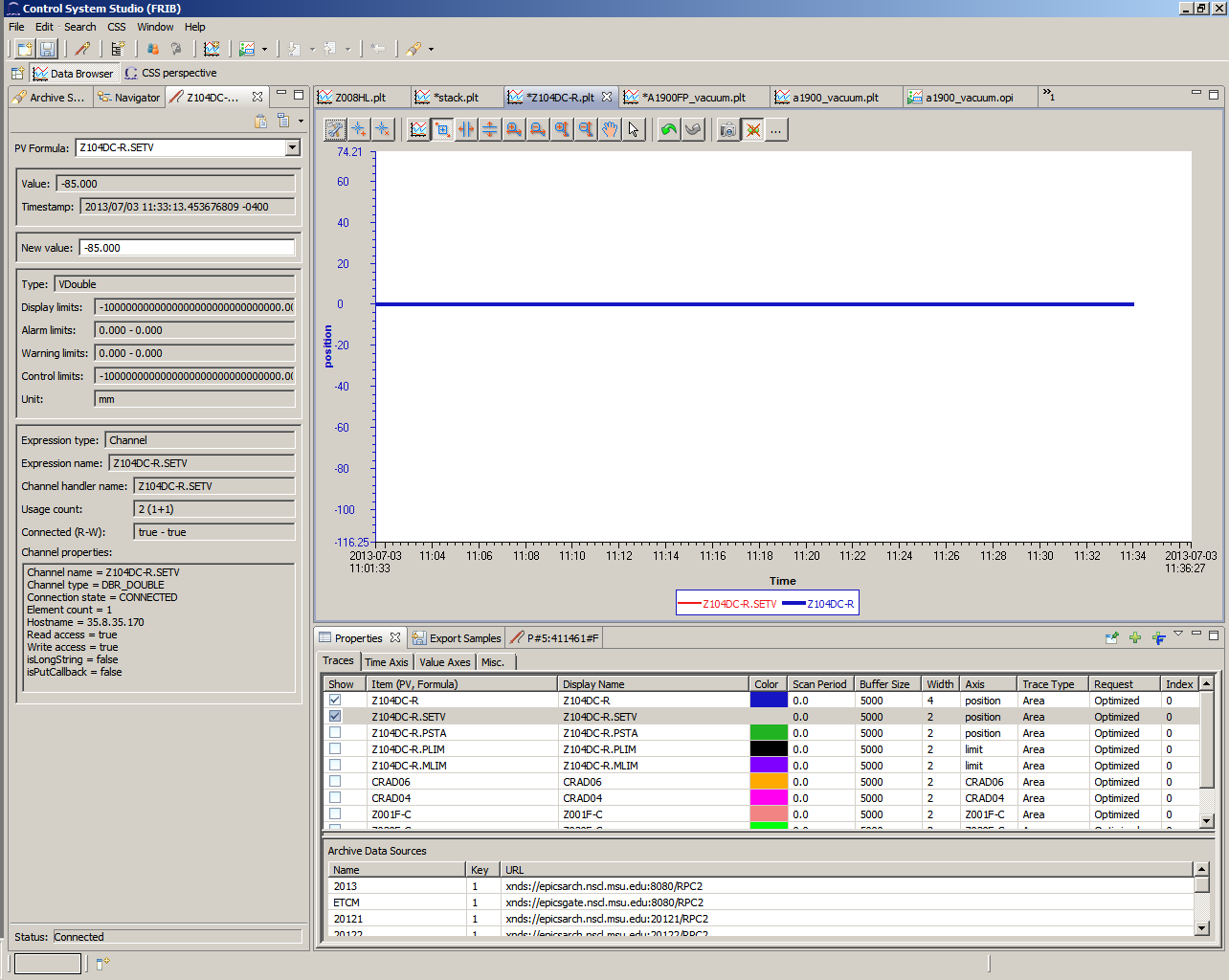Select the arrow pointer tool
Image resolution: width=1229 pixels, height=980 pixels.
pyautogui.click(x=634, y=129)
